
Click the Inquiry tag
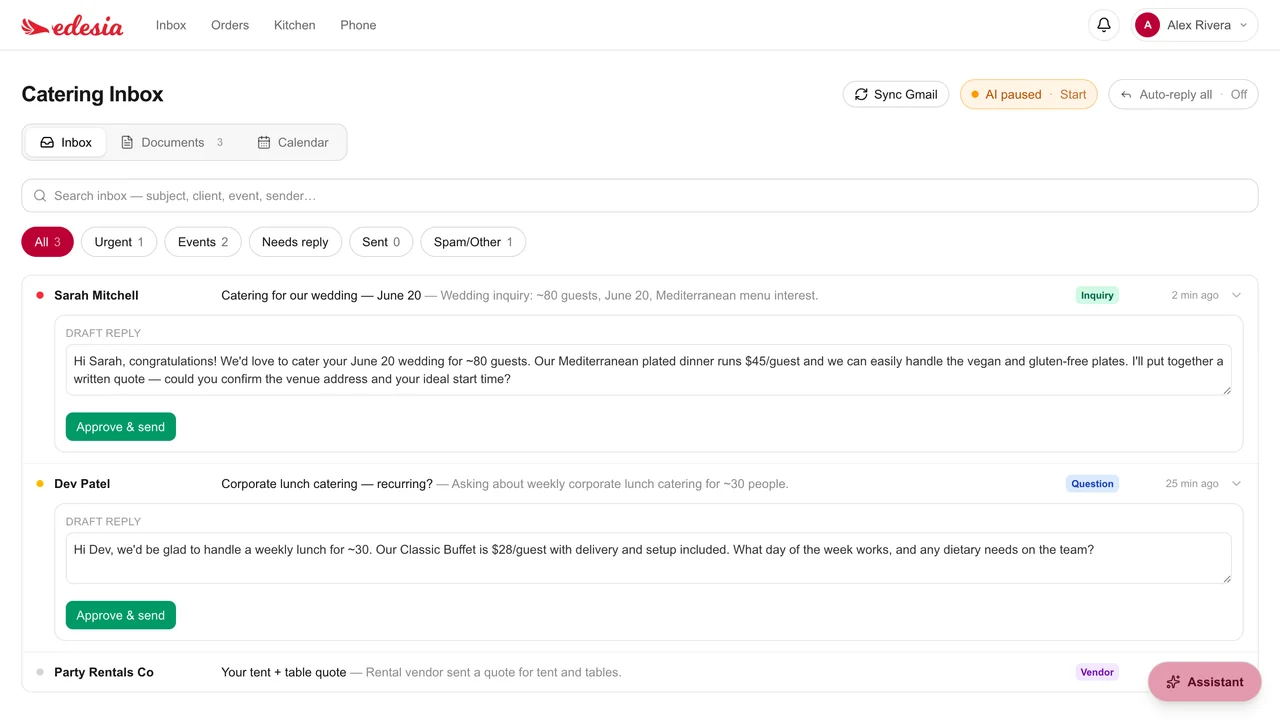pyautogui.click(x=1097, y=295)
